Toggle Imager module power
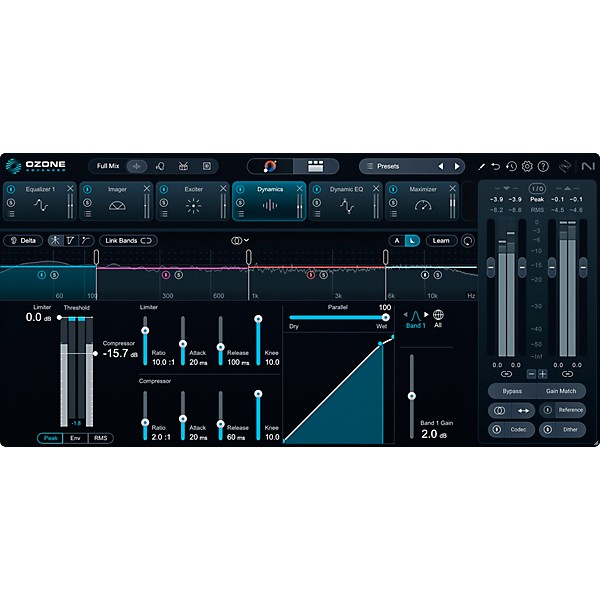The width and height of the screenshot is (600, 600). click(87, 189)
